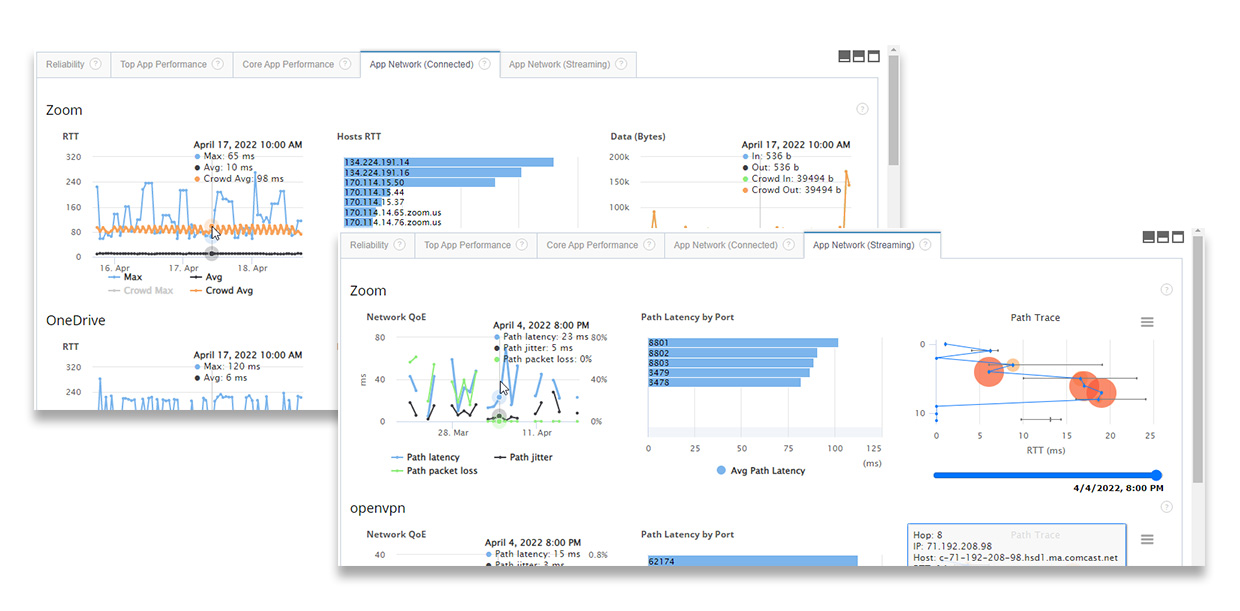Toggle Path packet loss series in legend
The width and height of the screenshot is (1240, 611).
tap(434, 471)
